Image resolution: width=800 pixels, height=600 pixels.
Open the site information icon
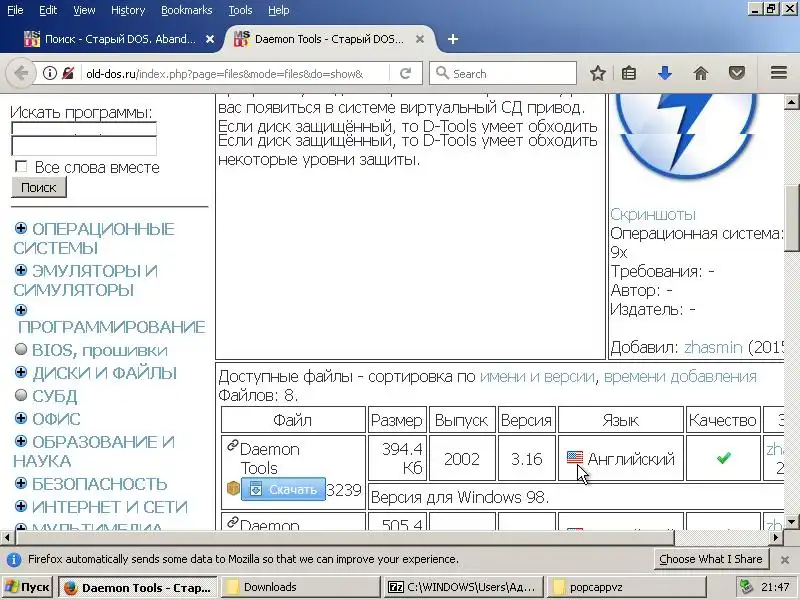tap(49, 73)
